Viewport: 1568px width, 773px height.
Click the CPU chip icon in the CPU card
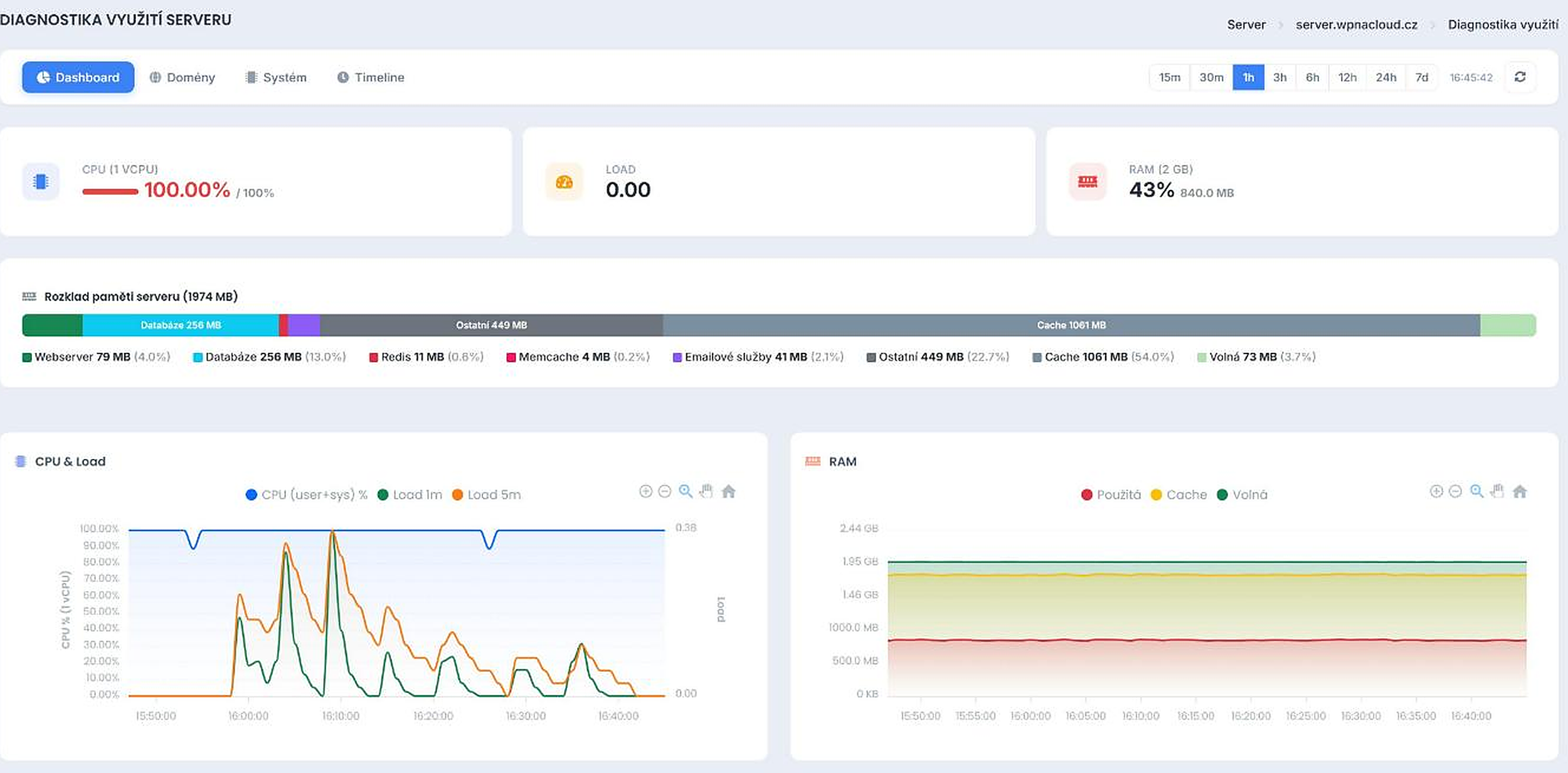click(x=41, y=182)
